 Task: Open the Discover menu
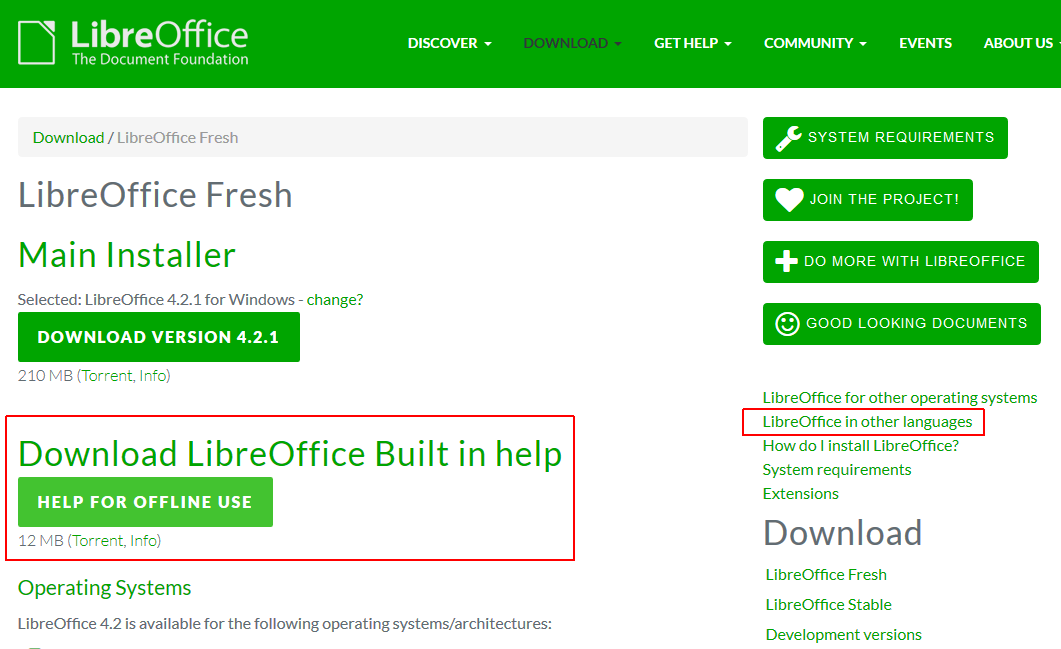449,43
